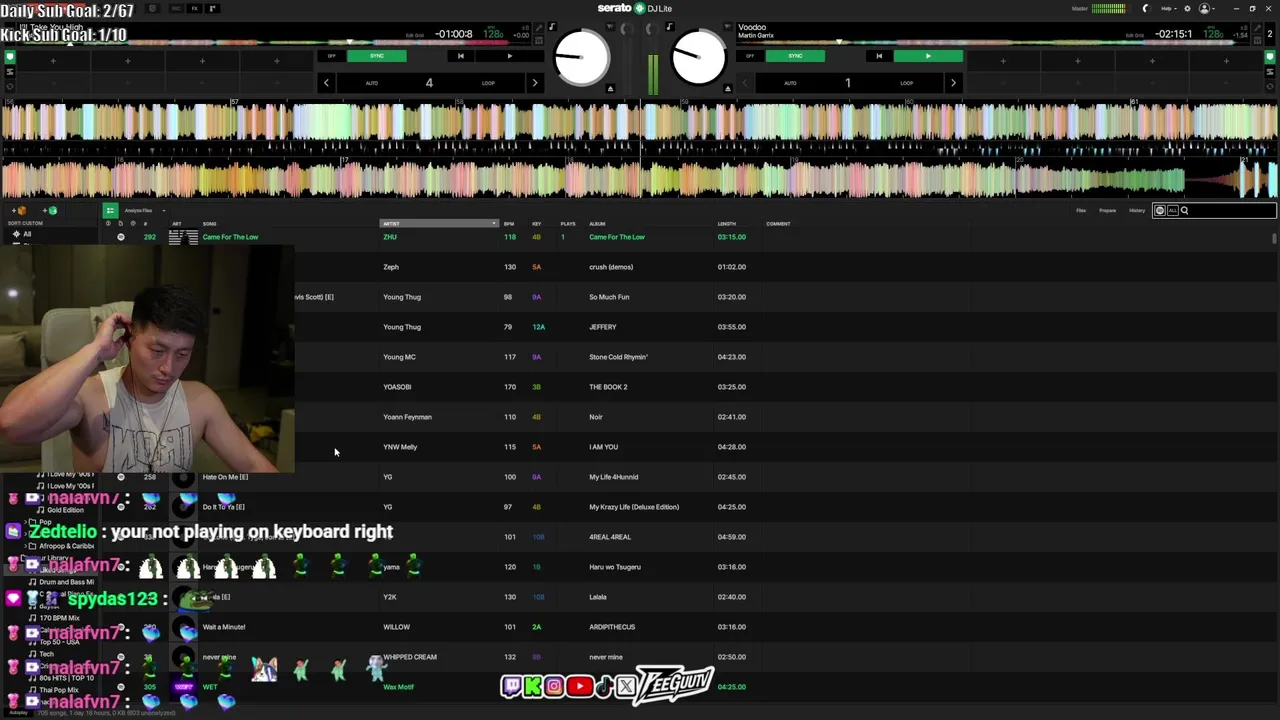The image size is (1280, 720).
Task: Turn on left deck SYNC button
Action: pos(377,56)
